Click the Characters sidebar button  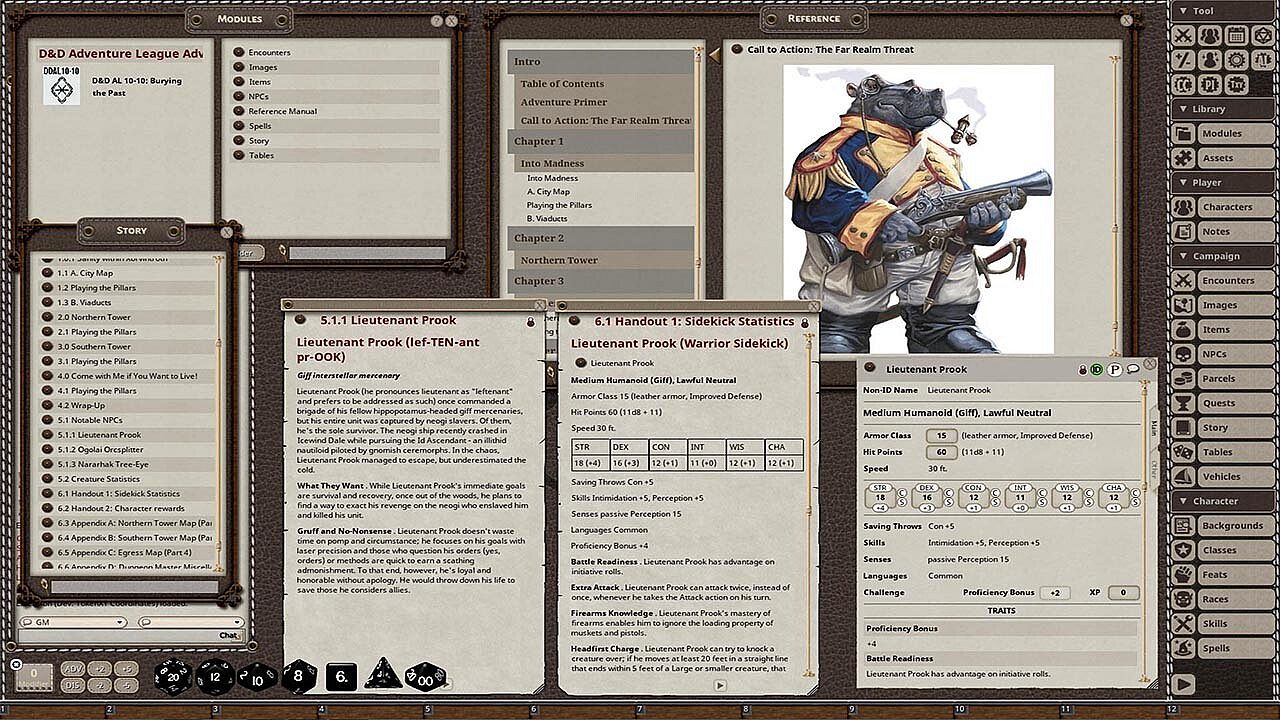1184,207
